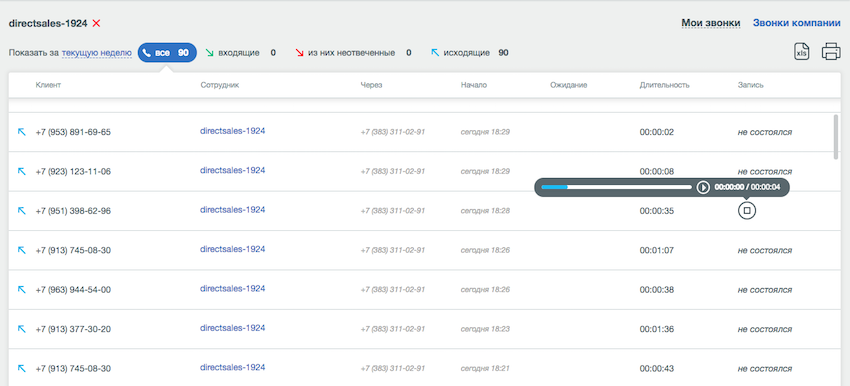This screenshot has width=850, height=386.
Task: Click the blue outgoing arrow icon in filters
Action: 435,53
